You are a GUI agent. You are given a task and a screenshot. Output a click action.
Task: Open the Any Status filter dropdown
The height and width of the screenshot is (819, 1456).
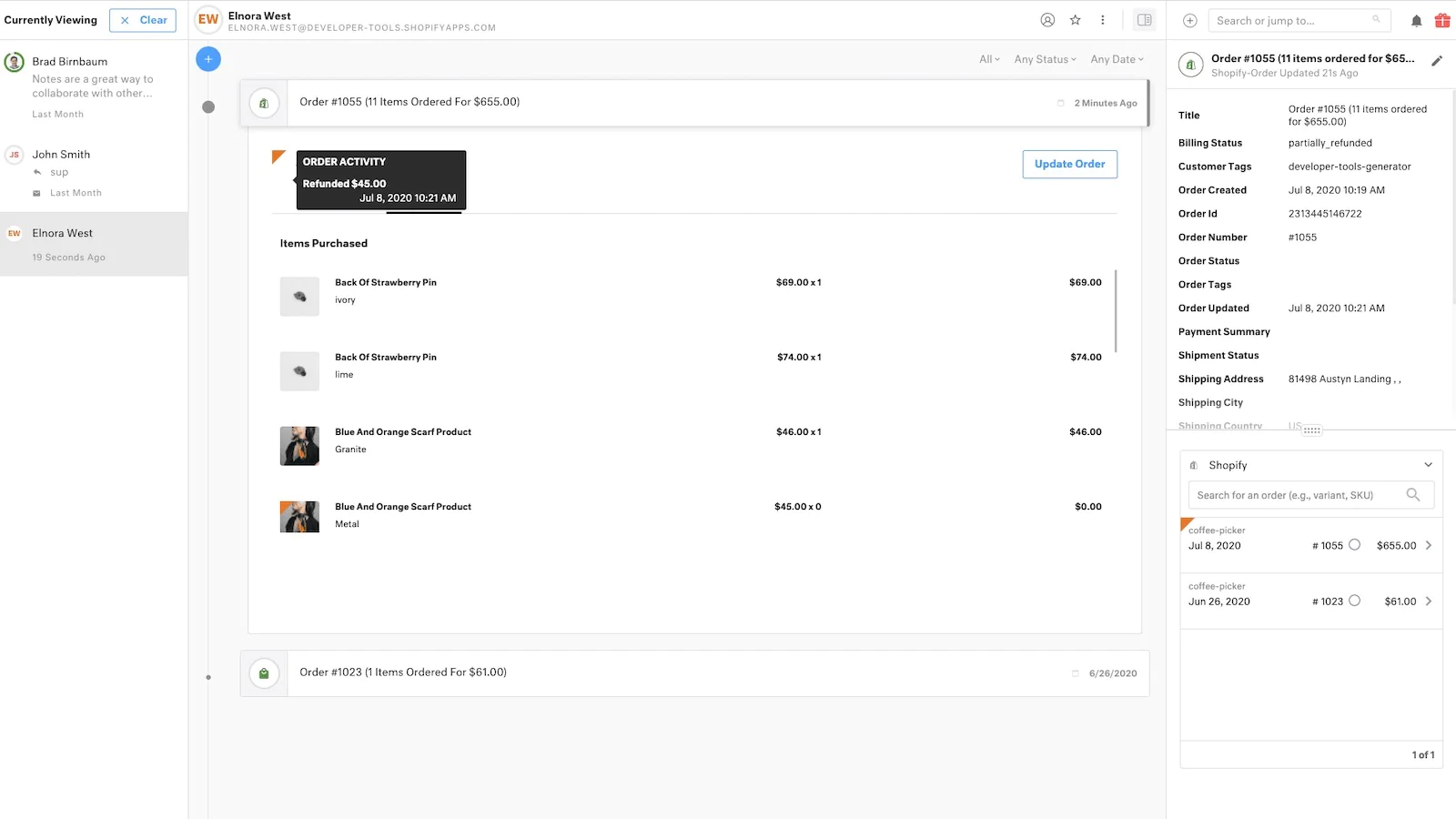pos(1045,59)
